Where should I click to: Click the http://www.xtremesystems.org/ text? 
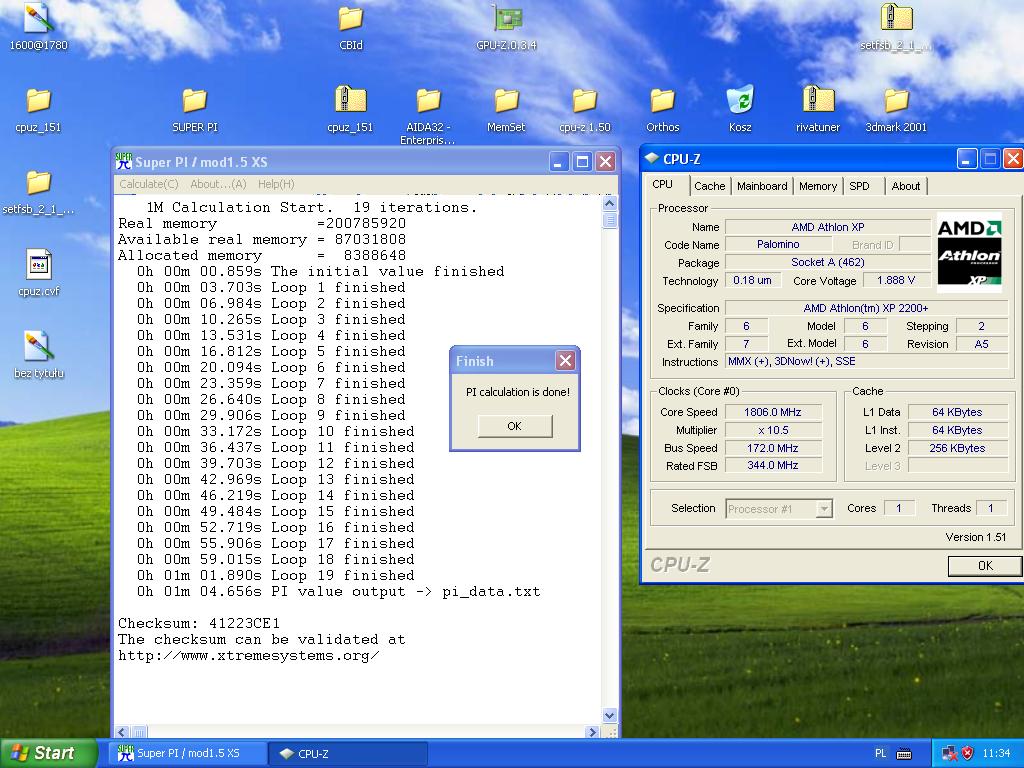[248, 655]
